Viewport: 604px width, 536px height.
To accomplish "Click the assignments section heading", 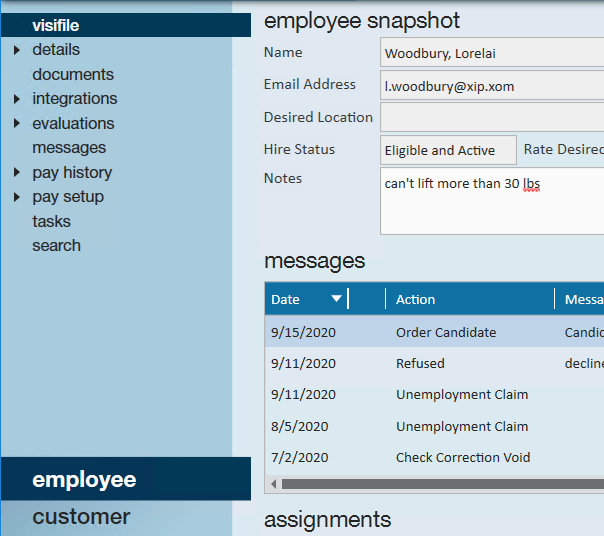I will (327, 519).
